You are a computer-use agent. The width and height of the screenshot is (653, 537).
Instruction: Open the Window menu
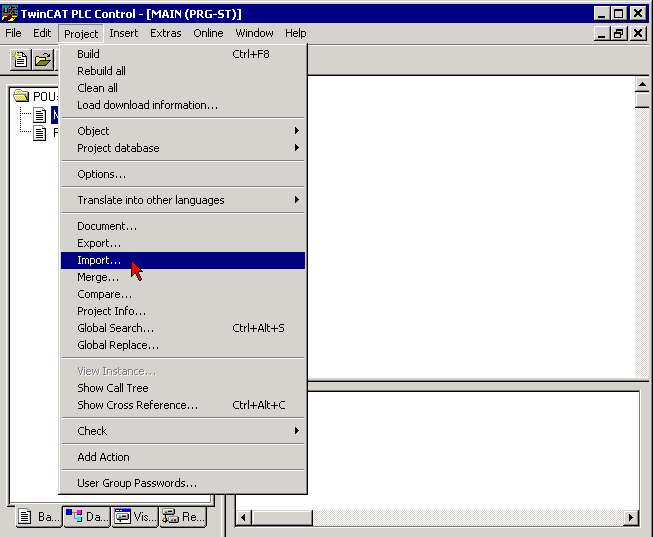(254, 33)
